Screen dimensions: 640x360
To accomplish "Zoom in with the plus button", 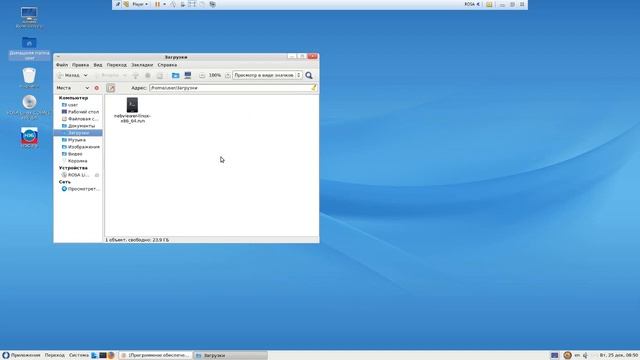I will click(228, 76).
